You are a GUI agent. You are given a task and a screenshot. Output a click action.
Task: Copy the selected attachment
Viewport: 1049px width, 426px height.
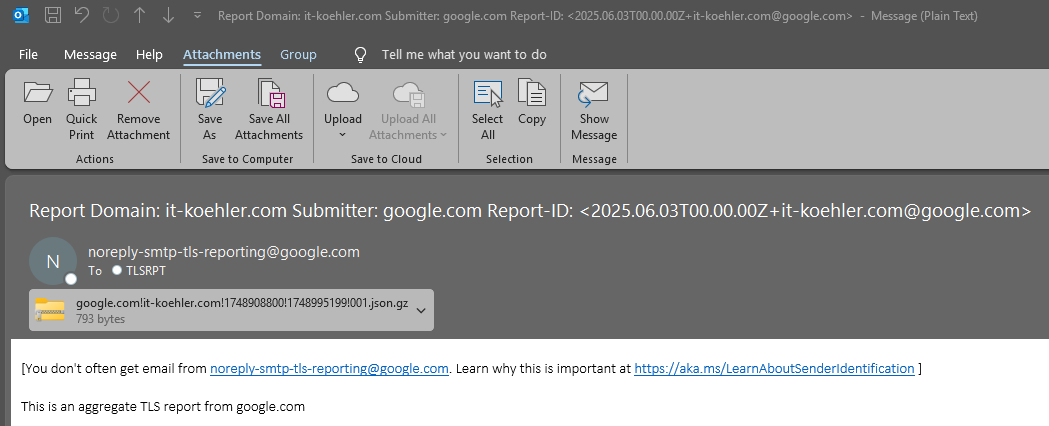click(x=532, y=102)
